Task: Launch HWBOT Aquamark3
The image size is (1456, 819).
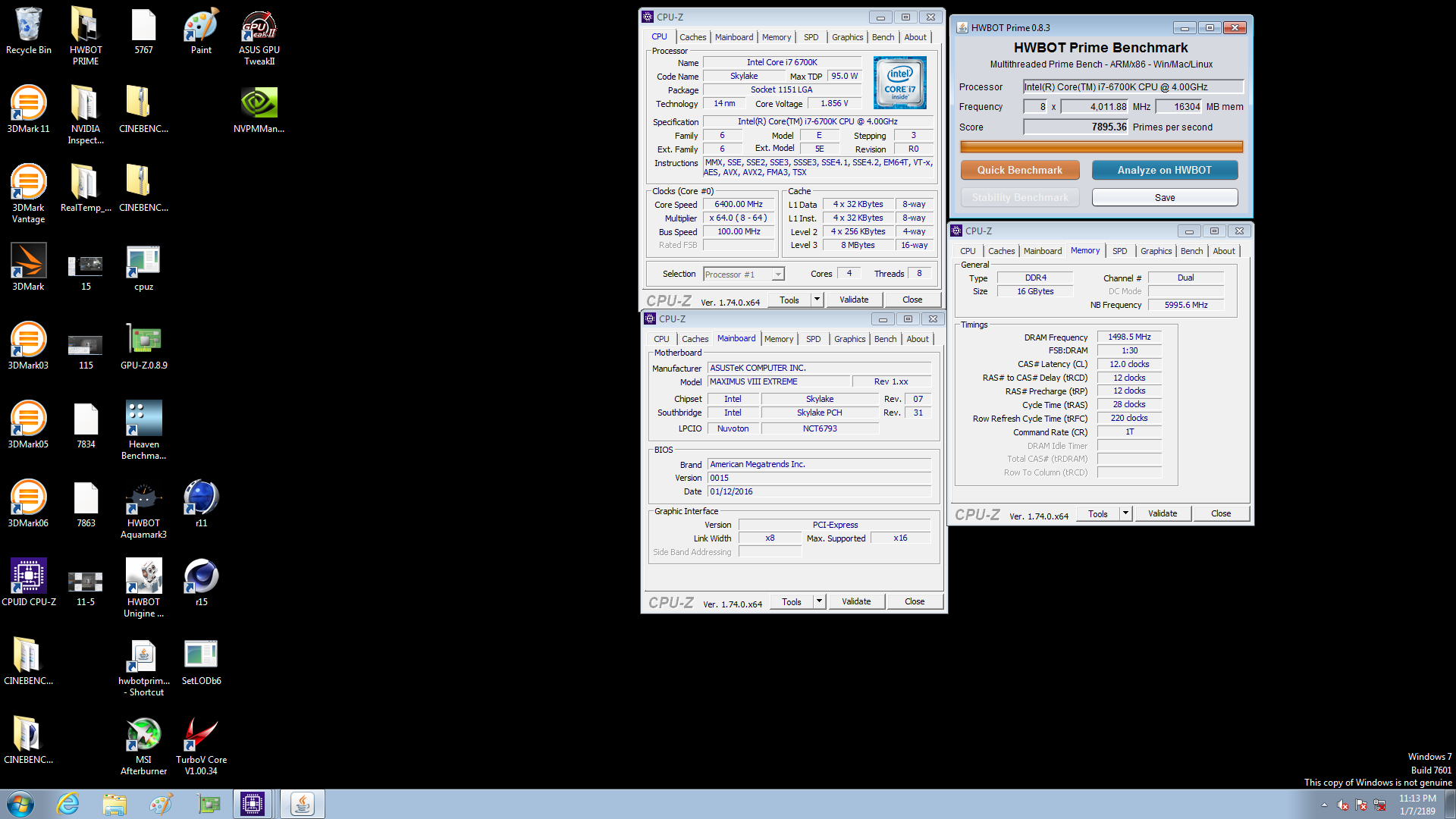Action: coord(143,508)
